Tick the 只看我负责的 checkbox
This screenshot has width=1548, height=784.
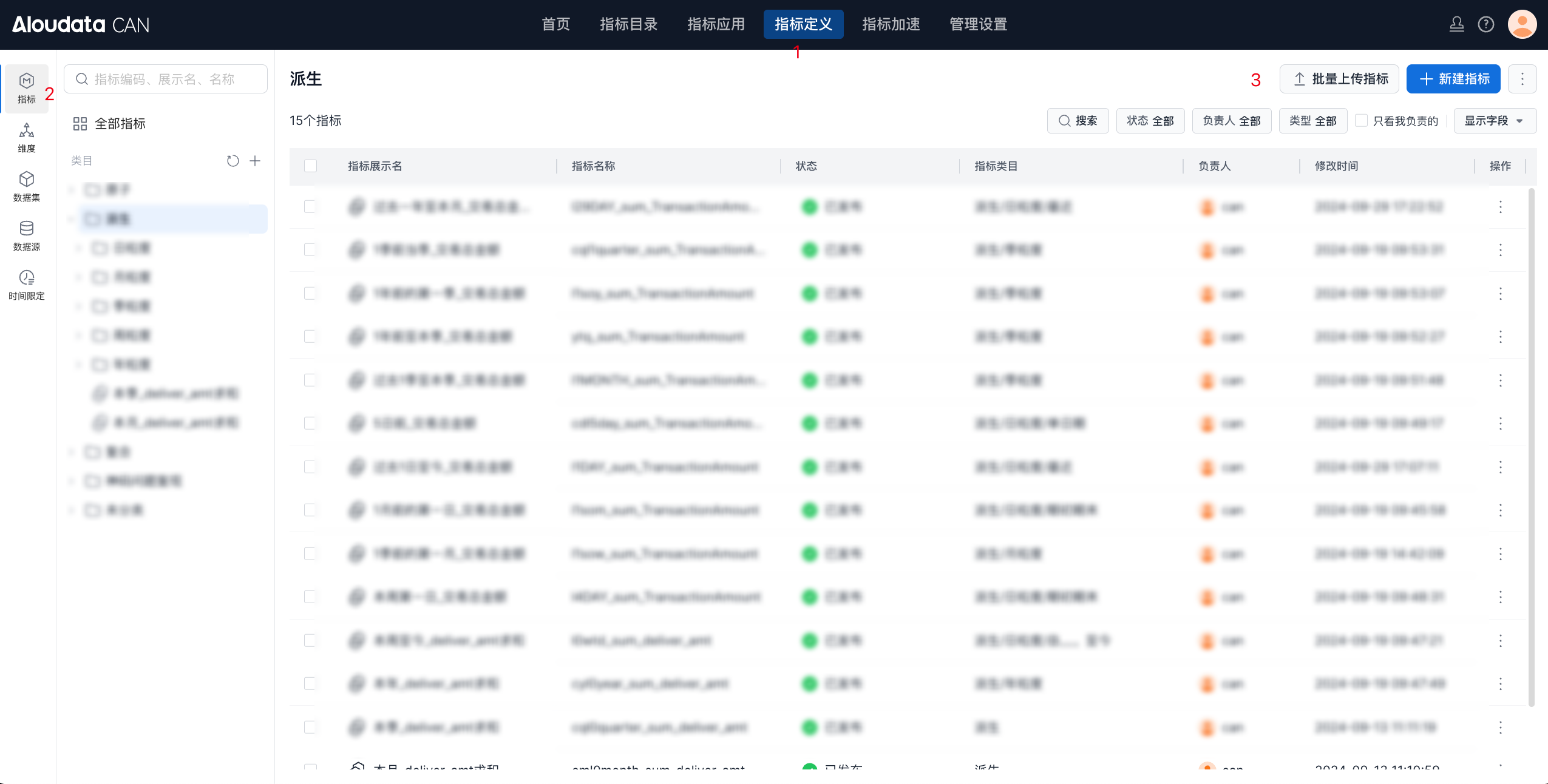pos(1362,120)
